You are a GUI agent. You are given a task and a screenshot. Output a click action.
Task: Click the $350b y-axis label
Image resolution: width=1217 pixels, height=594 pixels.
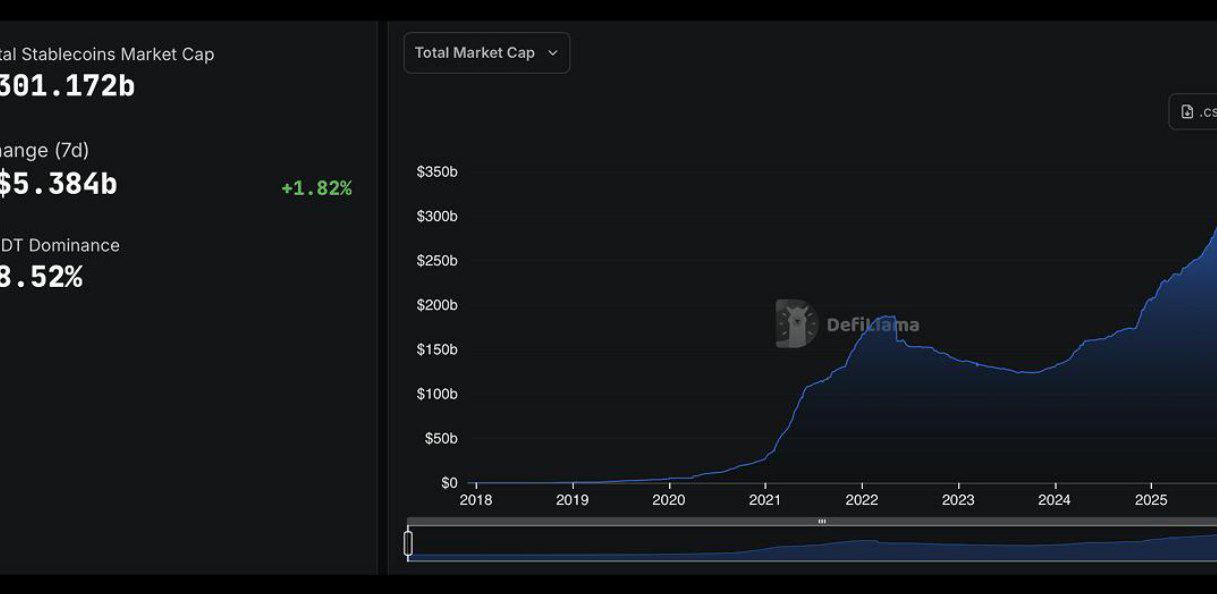click(x=437, y=172)
